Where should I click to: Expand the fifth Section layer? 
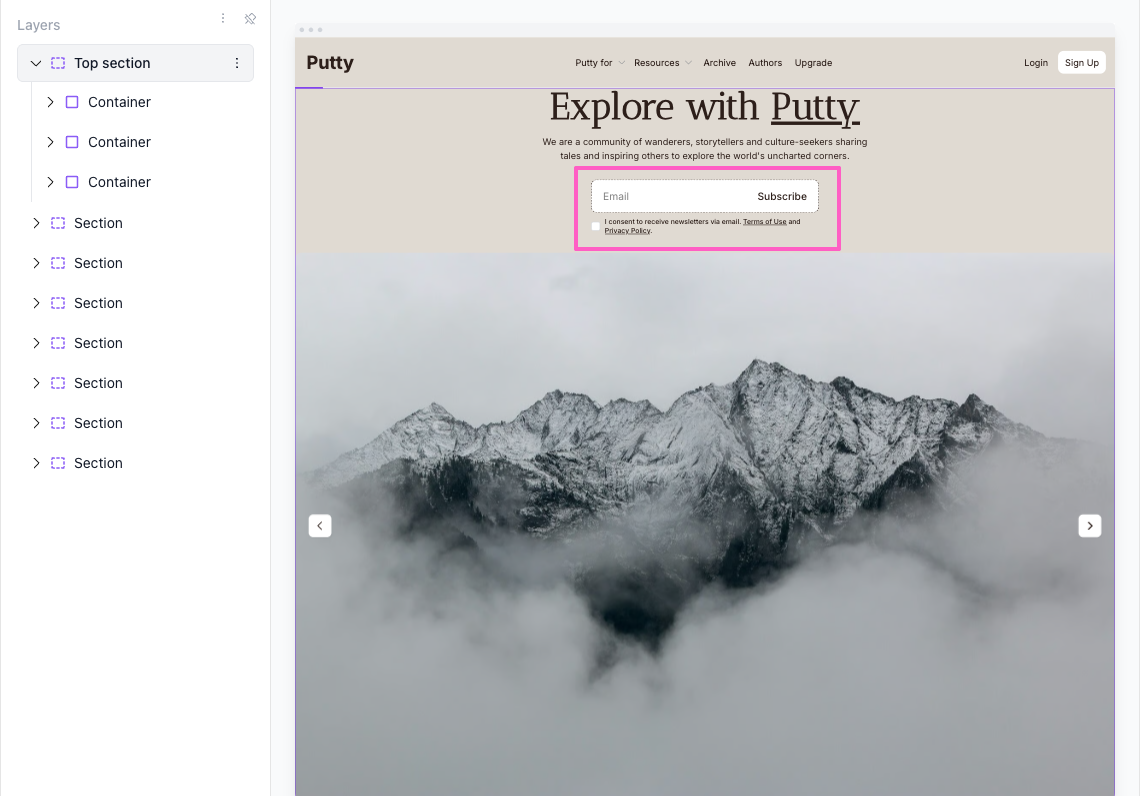36,383
